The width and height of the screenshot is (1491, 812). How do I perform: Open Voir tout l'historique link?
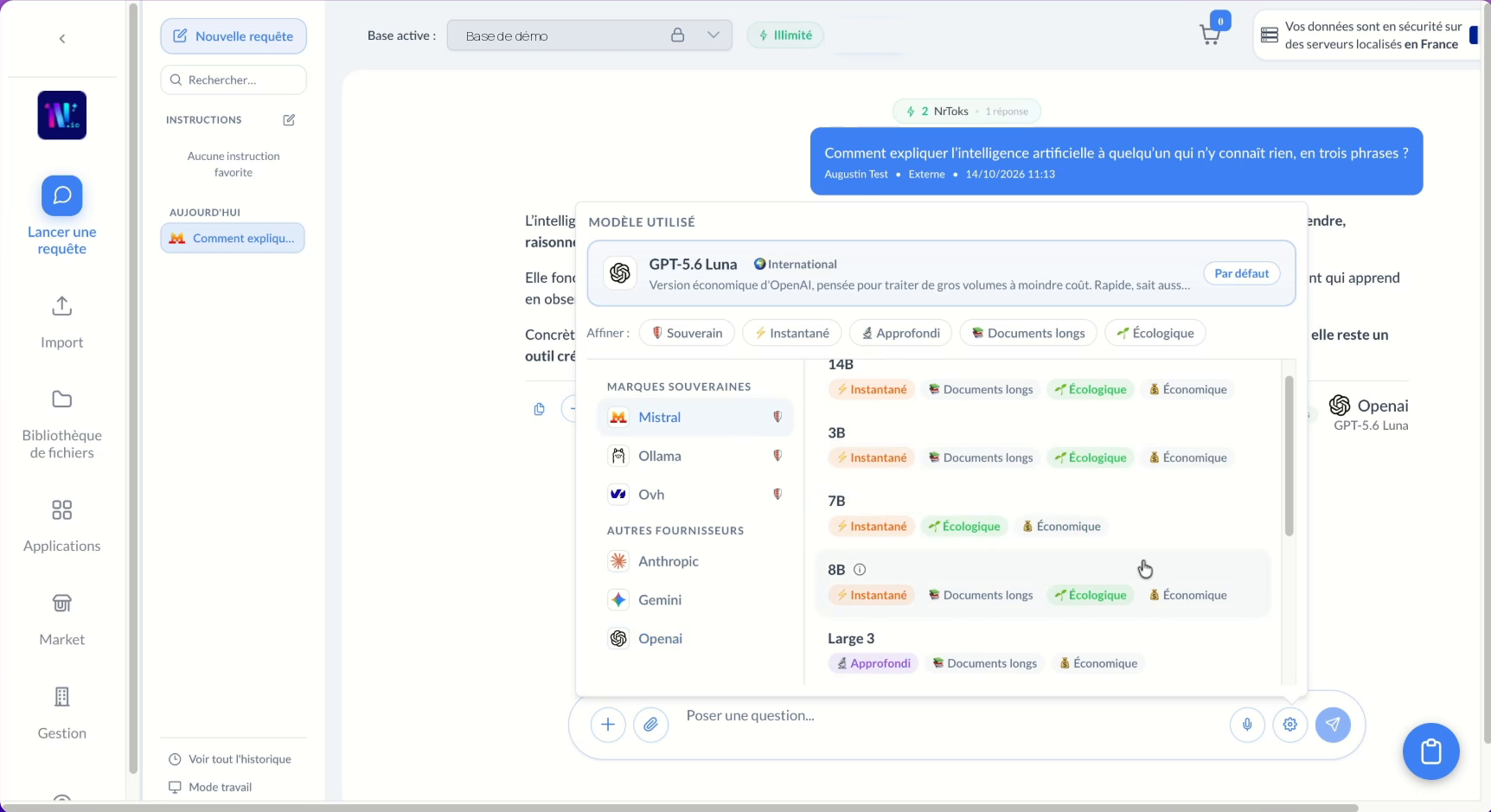point(230,759)
